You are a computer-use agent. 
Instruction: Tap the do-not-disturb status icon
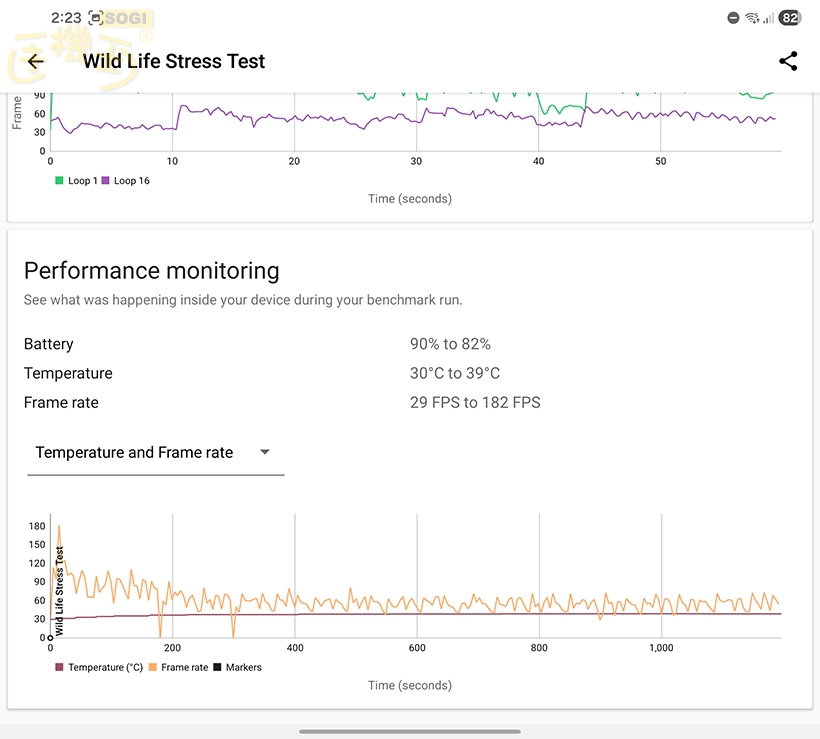pyautogui.click(x=733, y=18)
